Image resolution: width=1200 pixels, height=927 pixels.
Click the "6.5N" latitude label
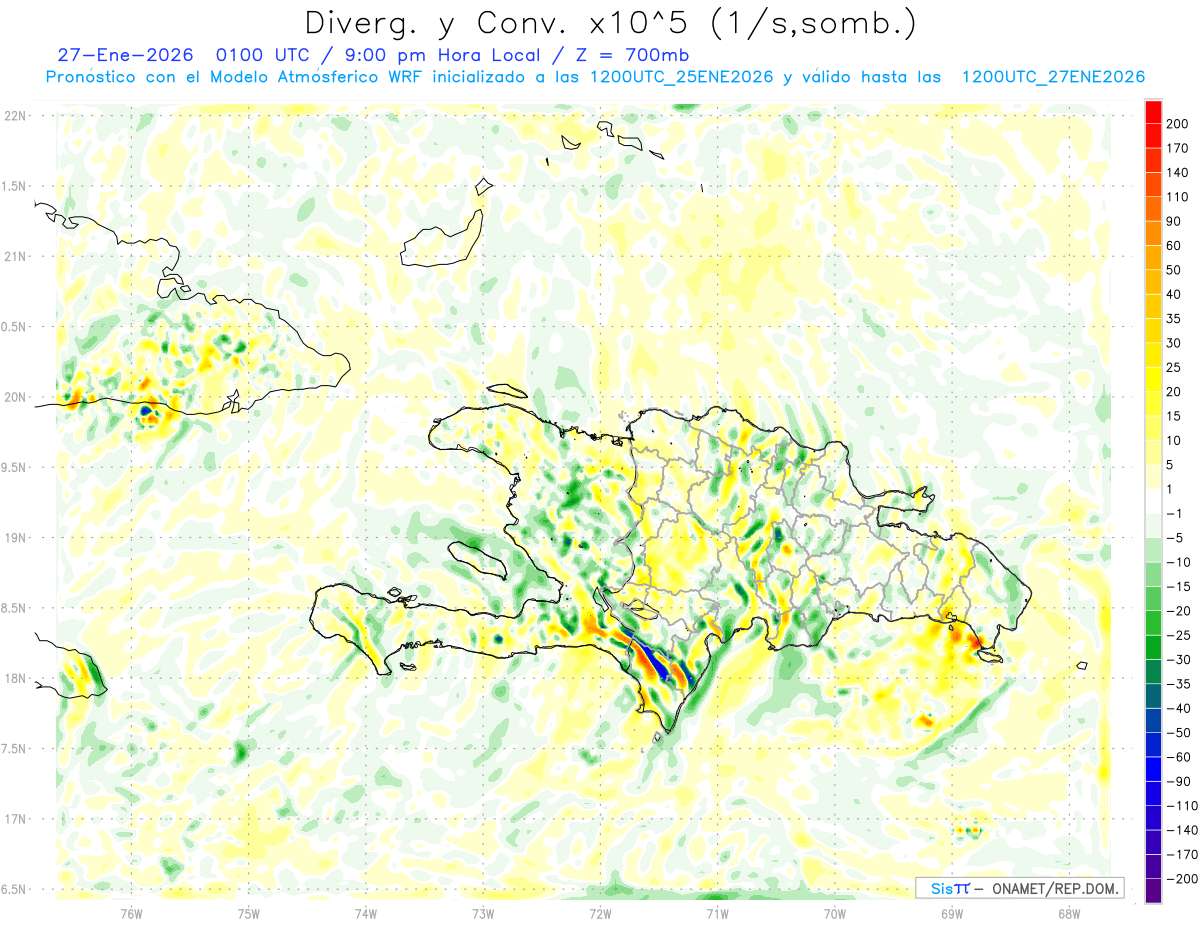15,889
